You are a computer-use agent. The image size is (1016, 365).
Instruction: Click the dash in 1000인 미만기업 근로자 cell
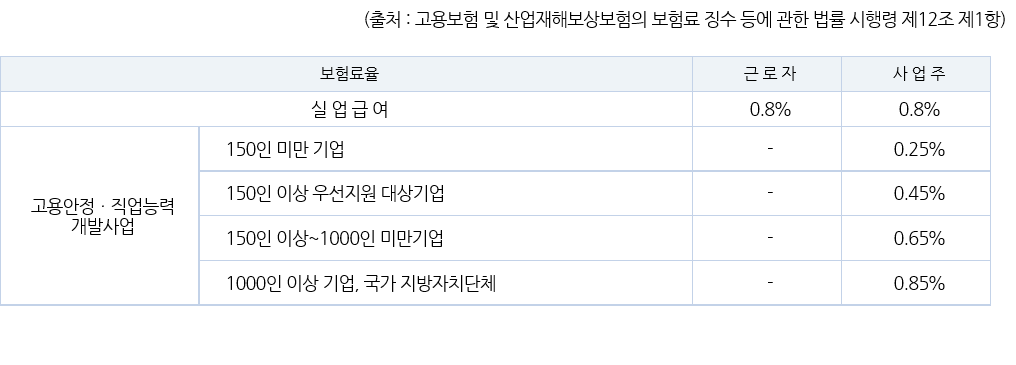(x=770, y=238)
